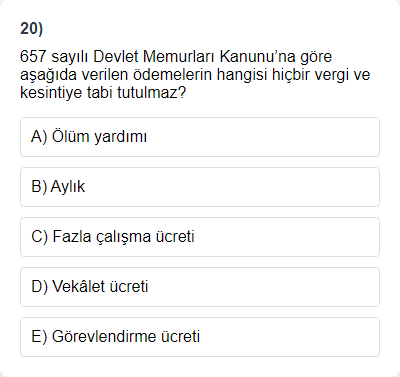The width and height of the screenshot is (400, 377).
Task: Click the letter D) label
Action: (x=40, y=287)
